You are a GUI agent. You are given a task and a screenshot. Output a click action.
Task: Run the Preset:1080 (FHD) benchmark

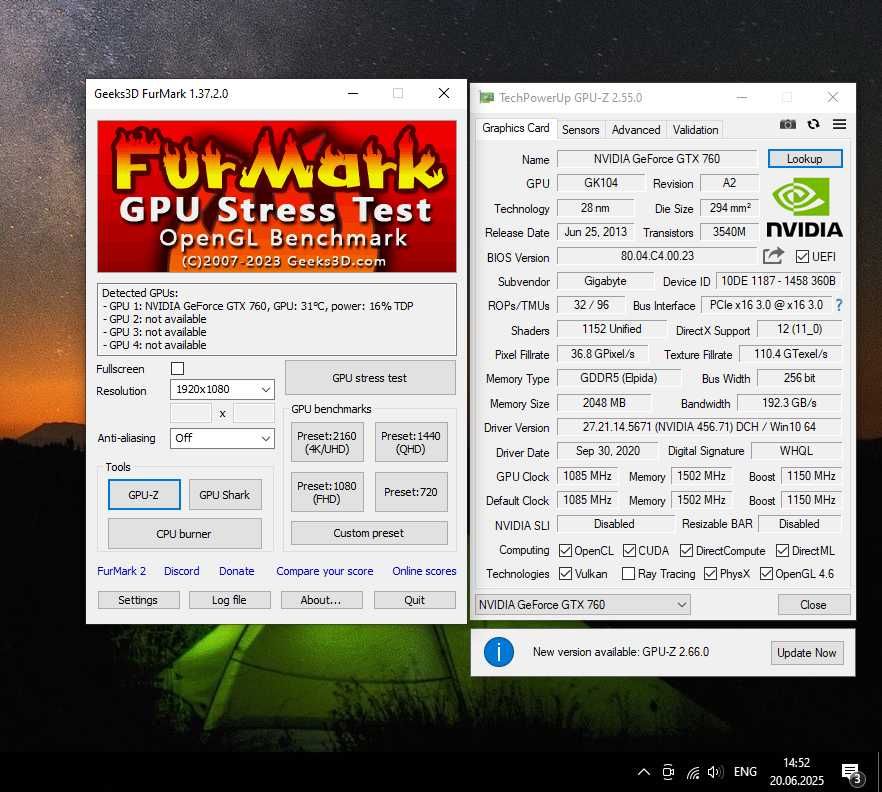(327, 492)
